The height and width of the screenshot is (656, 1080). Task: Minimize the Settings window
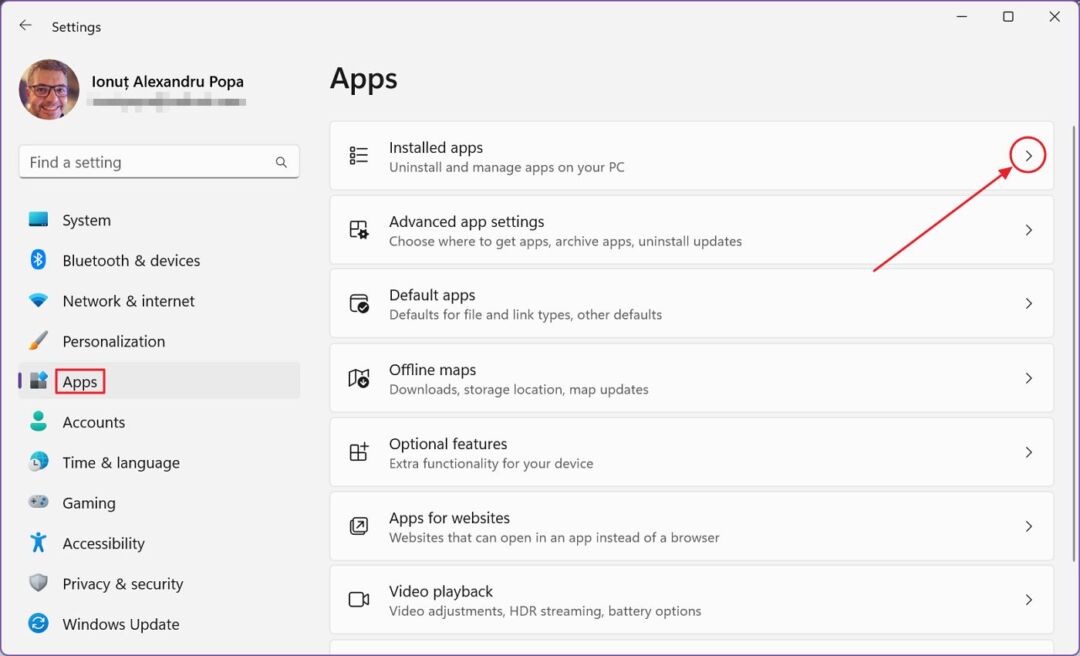962,17
